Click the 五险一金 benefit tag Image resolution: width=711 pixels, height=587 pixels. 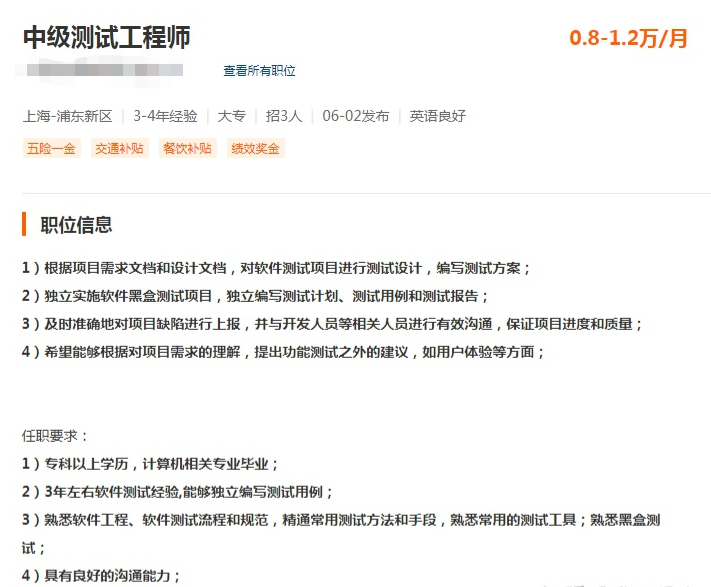(52, 149)
